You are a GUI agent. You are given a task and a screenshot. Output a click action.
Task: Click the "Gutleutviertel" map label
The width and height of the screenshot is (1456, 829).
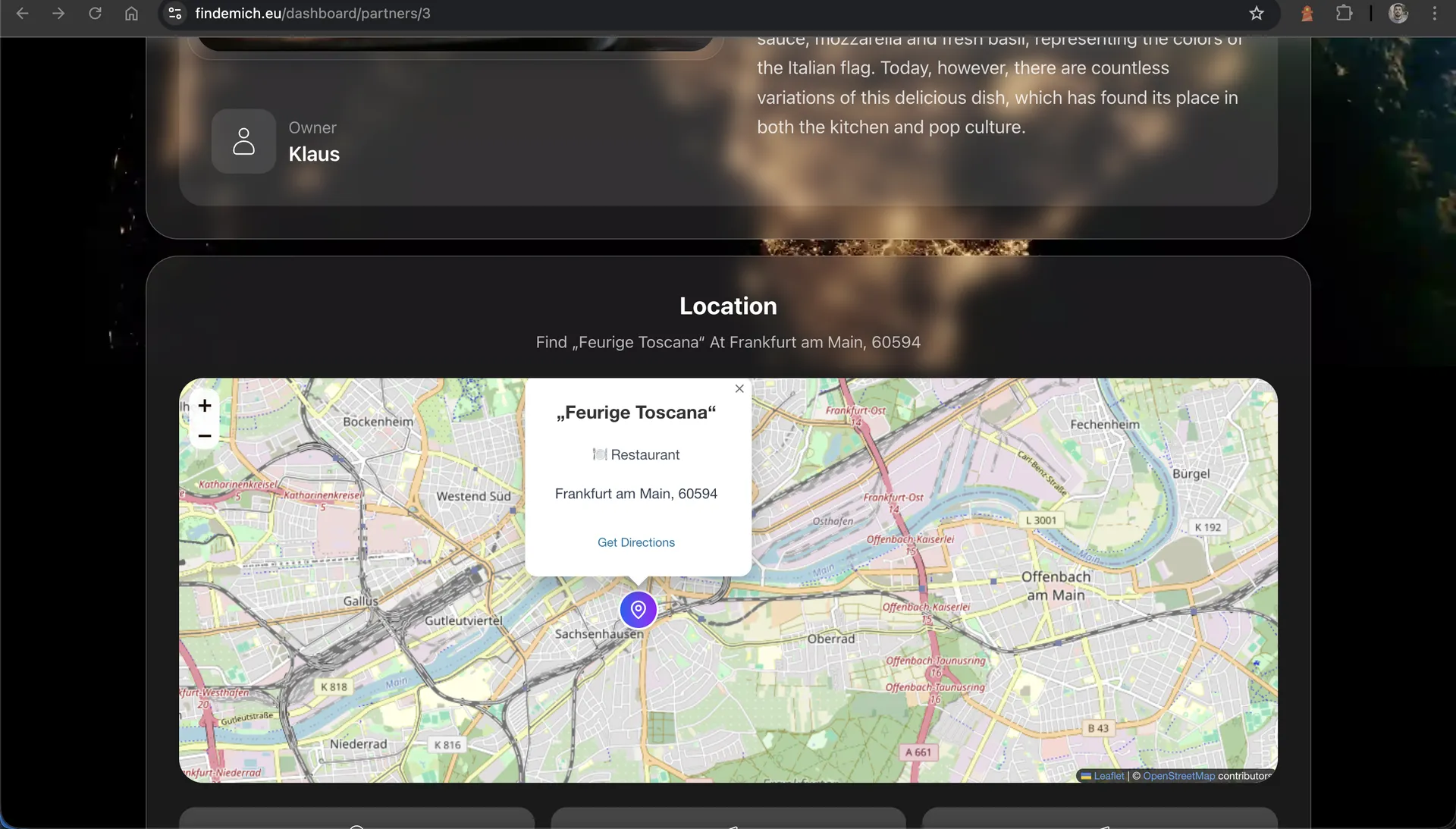pos(463,620)
